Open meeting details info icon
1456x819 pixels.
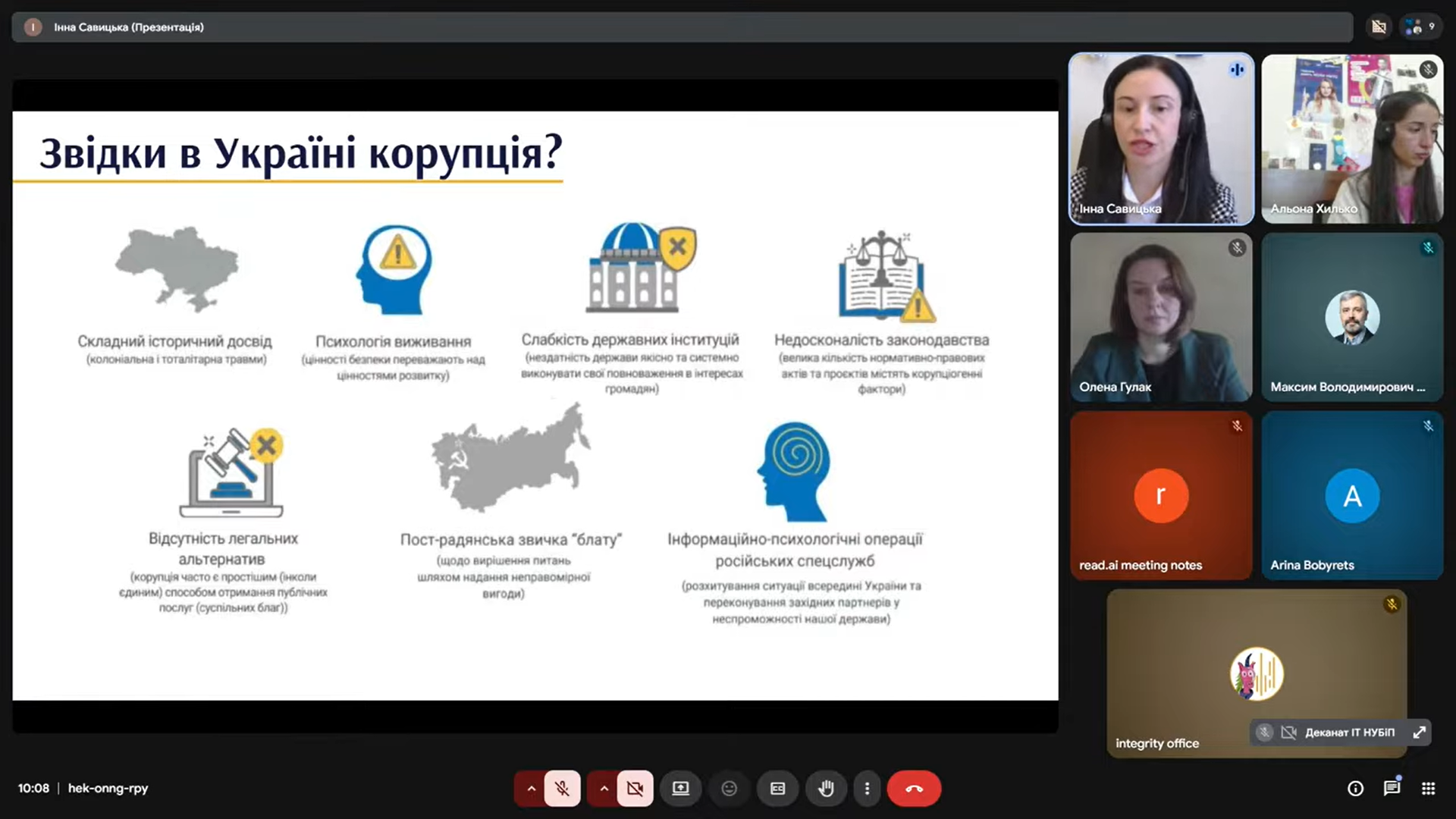[1355, 789]
